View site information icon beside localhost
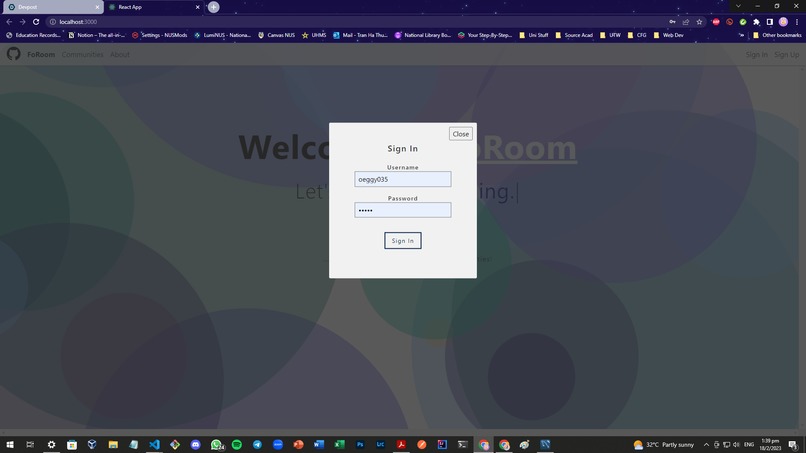This screenshot has height=453, width=806. point(52,22)
